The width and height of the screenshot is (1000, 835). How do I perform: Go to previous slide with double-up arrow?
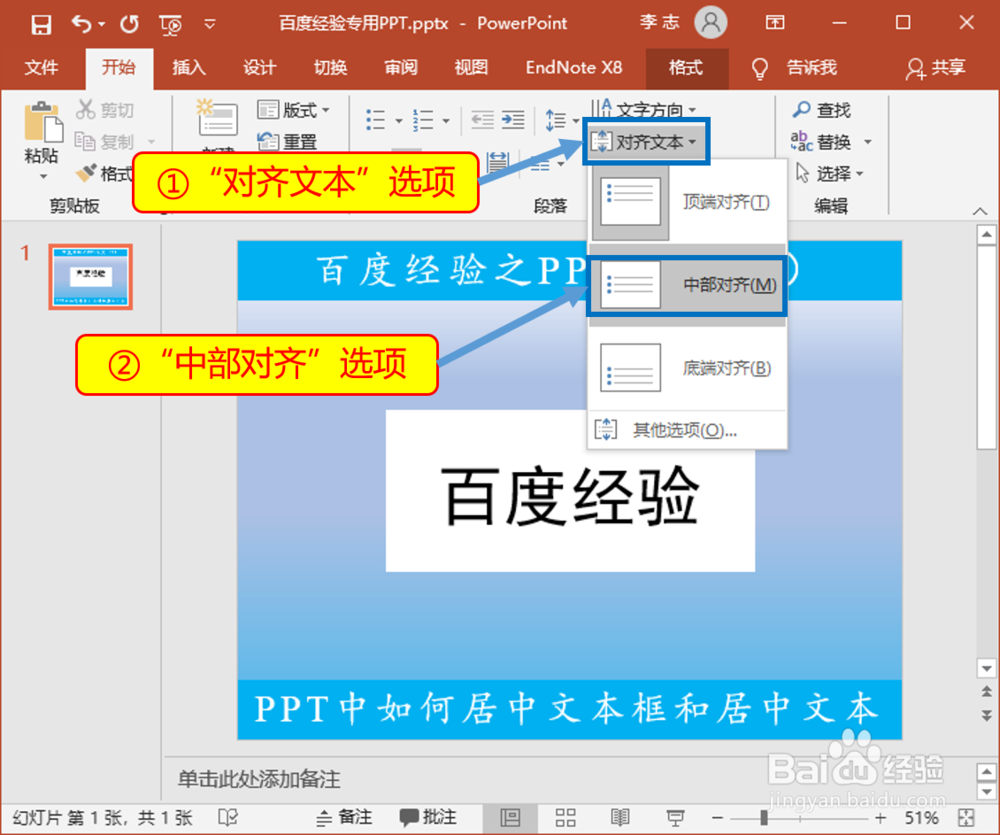pos(987,691)
